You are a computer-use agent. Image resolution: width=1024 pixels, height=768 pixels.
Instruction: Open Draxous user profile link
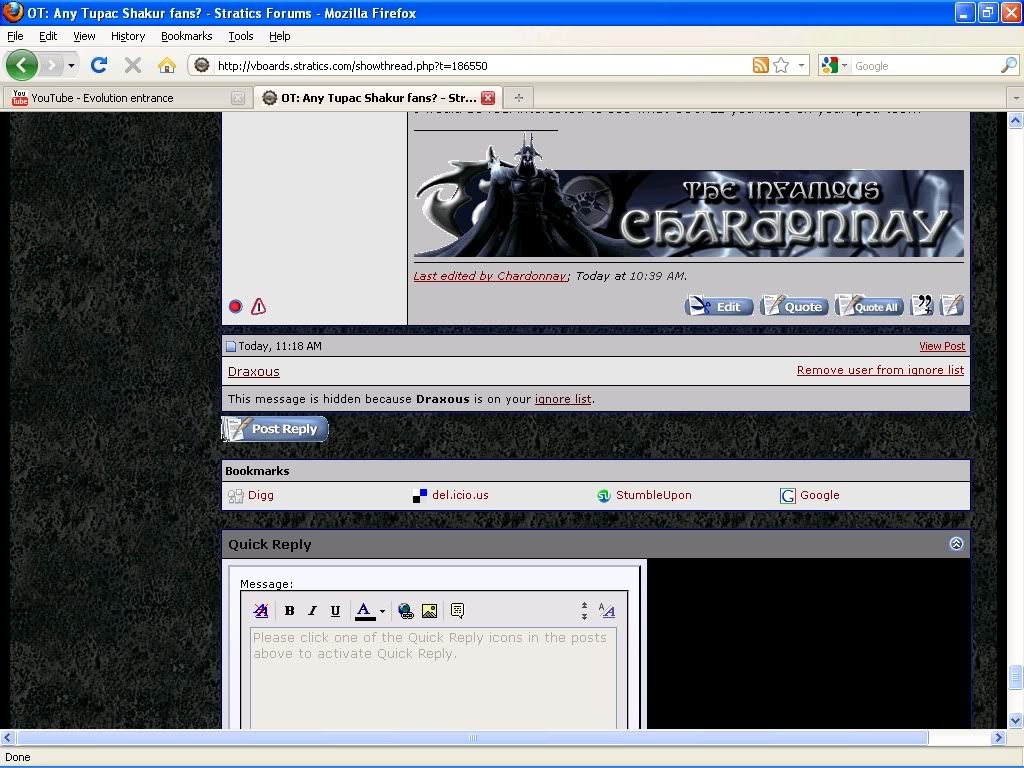coord(253,372)
